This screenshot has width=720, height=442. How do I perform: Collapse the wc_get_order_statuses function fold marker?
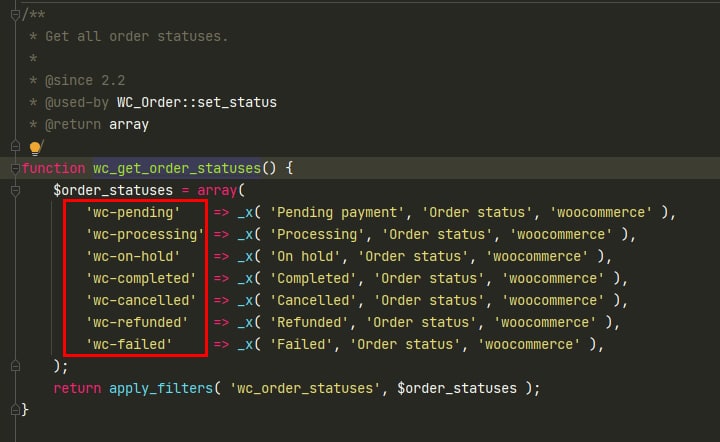pos(15,168)
